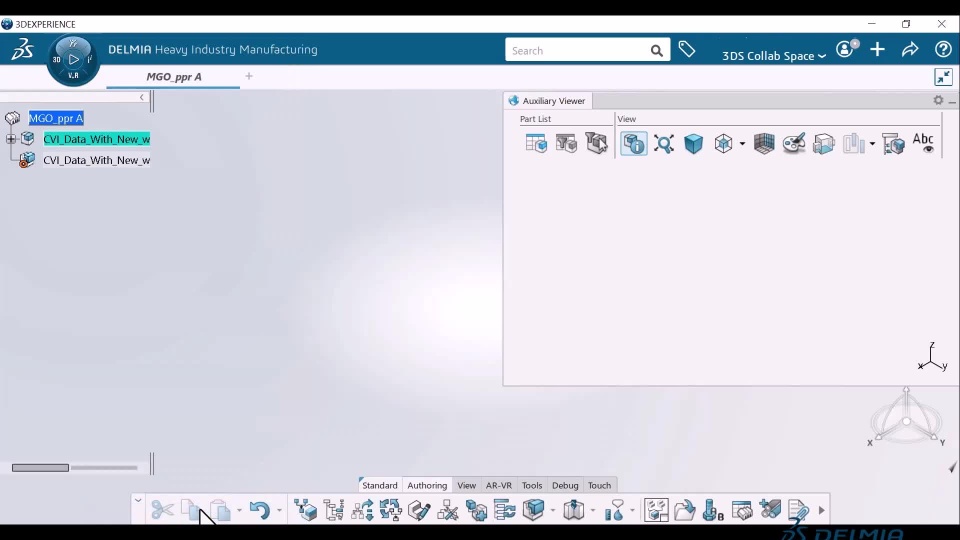This screenshot has width=960, height=540.
Task: Open the AR-VR tab
Action: pyautogui.click(x=499, y=485)
